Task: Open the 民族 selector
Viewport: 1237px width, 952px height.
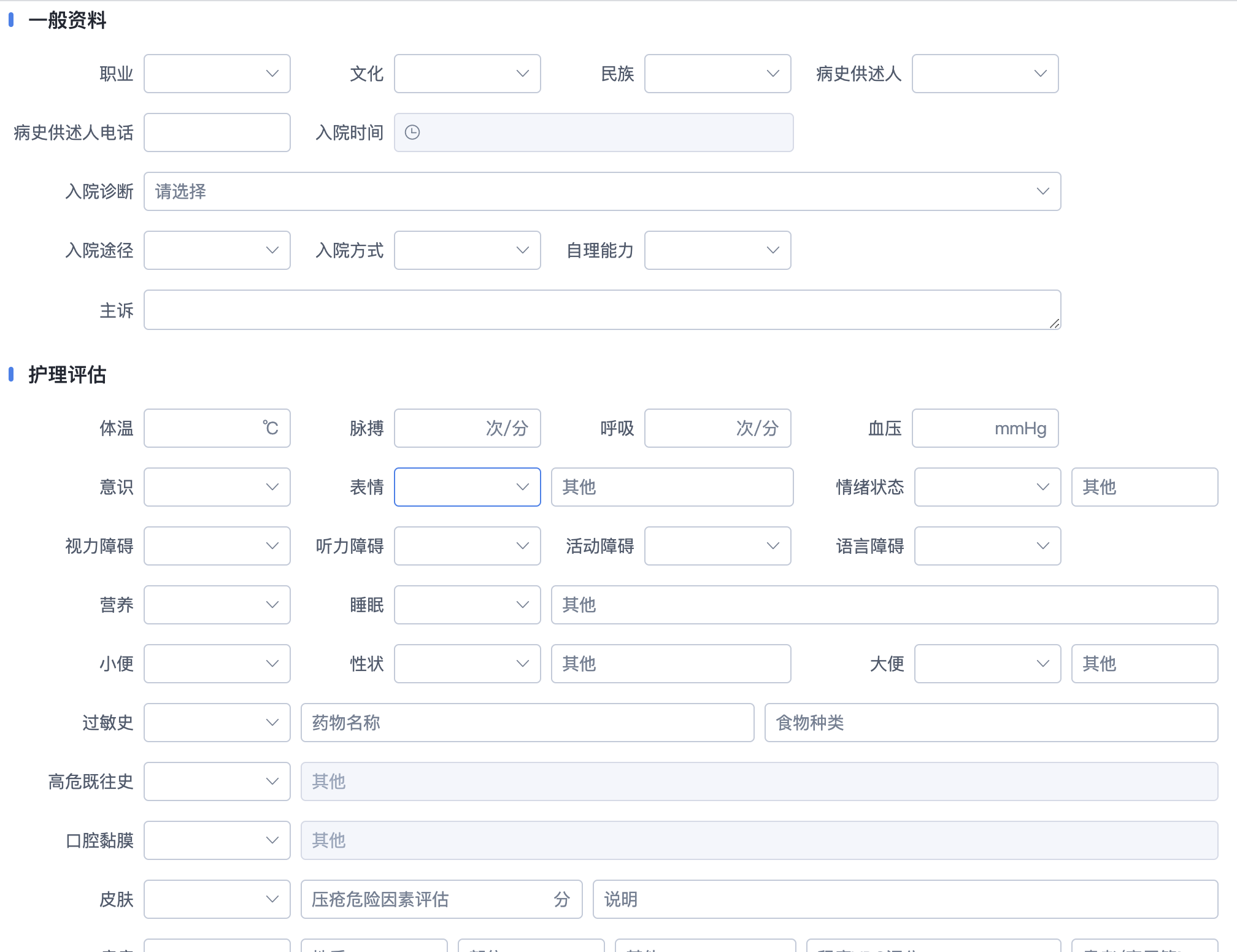Action: tap(717, 74)
